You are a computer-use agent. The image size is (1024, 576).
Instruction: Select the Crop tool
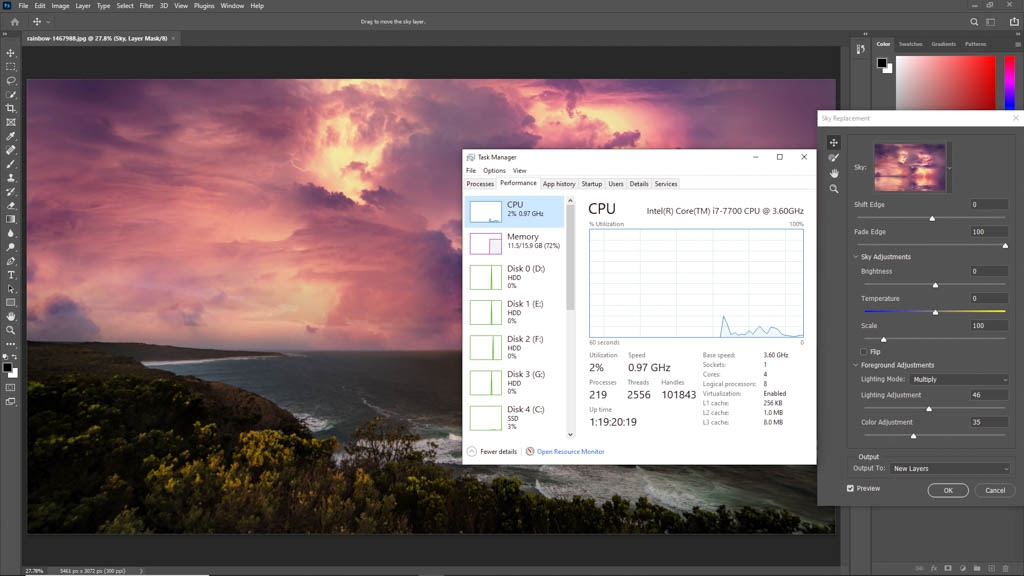(x=11, y=110)
